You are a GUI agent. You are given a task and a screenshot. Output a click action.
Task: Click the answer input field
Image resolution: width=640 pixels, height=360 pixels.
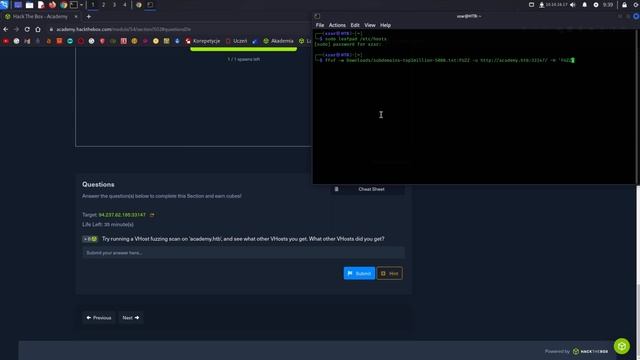[x=244, y=253]
